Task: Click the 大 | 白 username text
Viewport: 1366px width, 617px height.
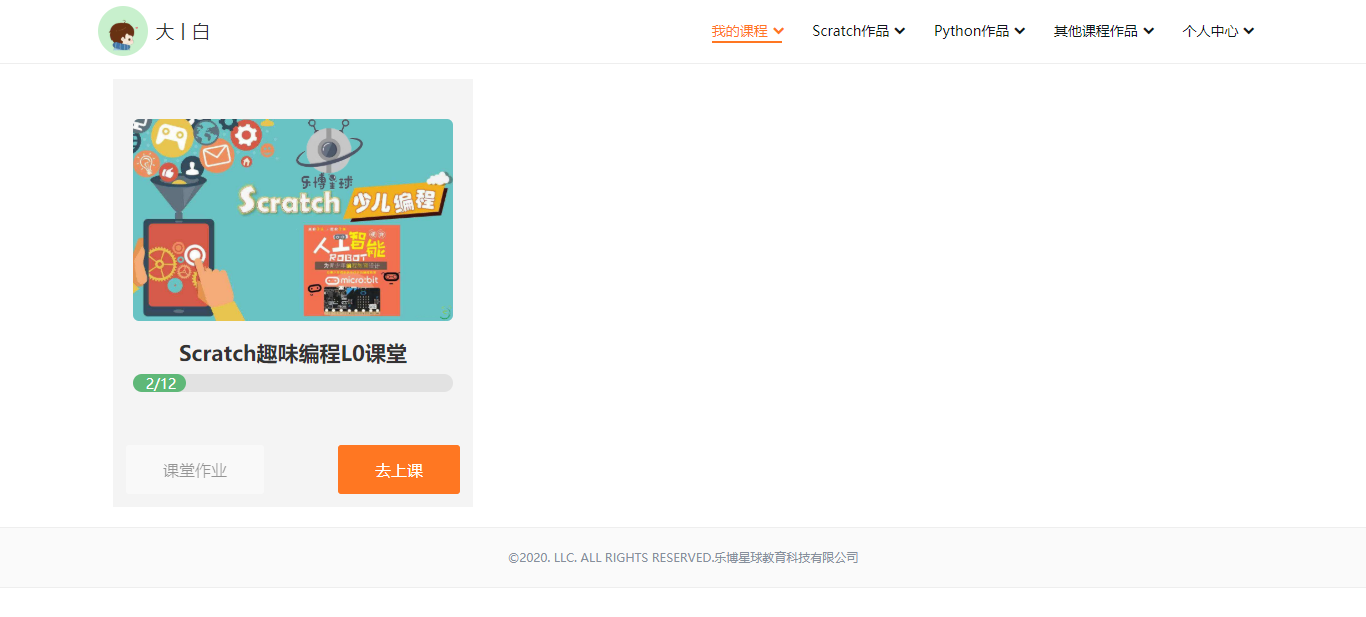Action: (183, 31)
